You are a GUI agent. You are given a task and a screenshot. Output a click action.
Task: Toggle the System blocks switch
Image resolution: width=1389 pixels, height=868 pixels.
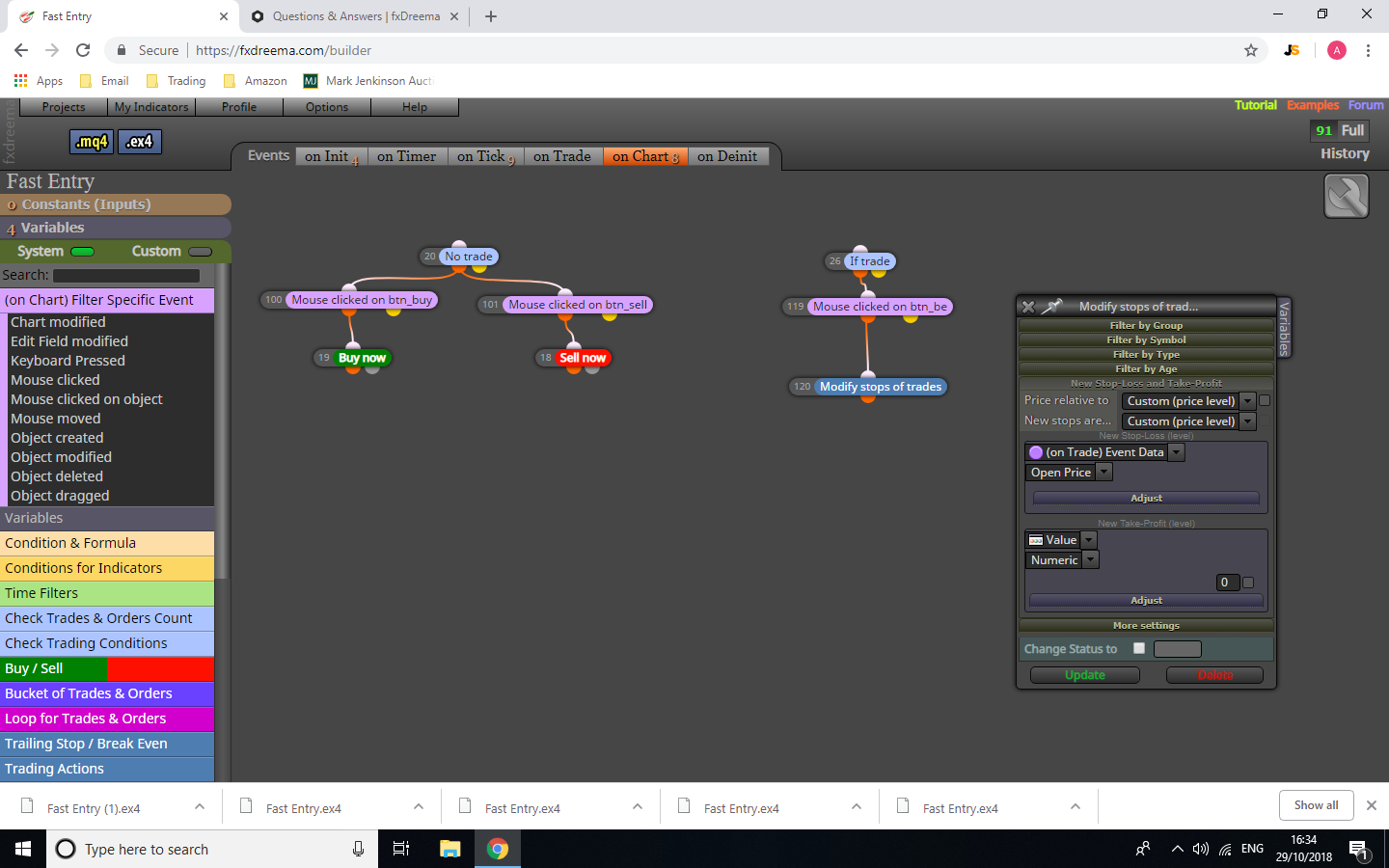point(83,252)
